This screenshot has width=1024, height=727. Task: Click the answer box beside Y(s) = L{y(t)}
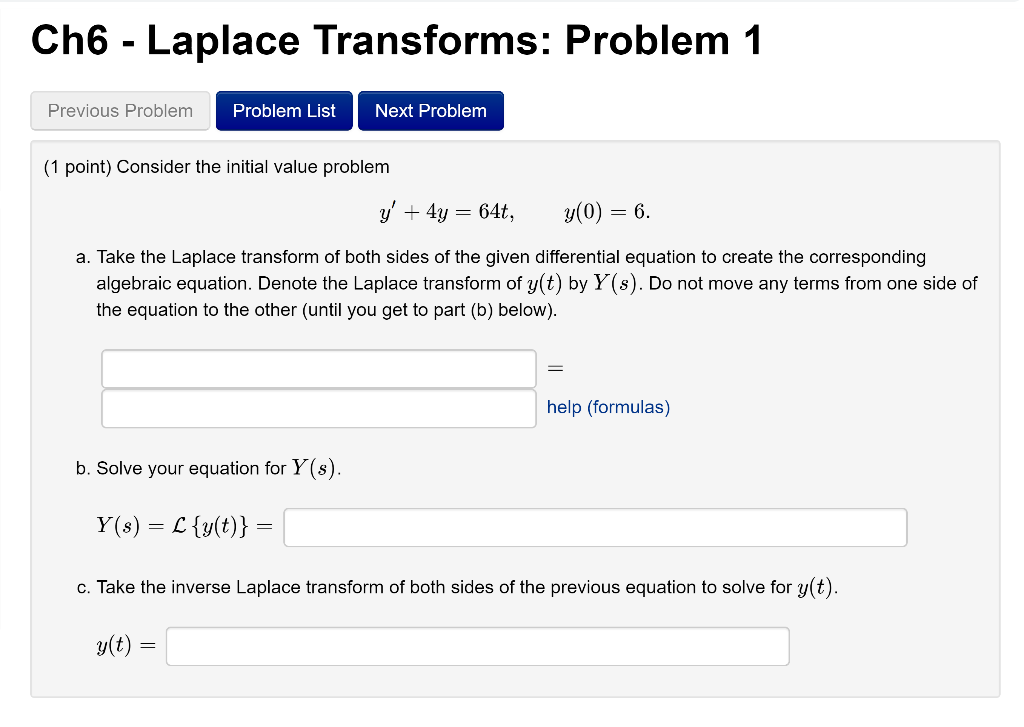click(x=594, y=527)
